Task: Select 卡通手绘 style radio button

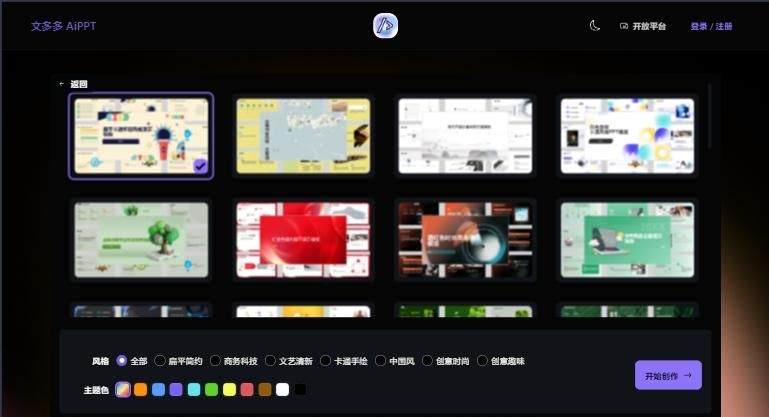Action: tap(325, 361)
